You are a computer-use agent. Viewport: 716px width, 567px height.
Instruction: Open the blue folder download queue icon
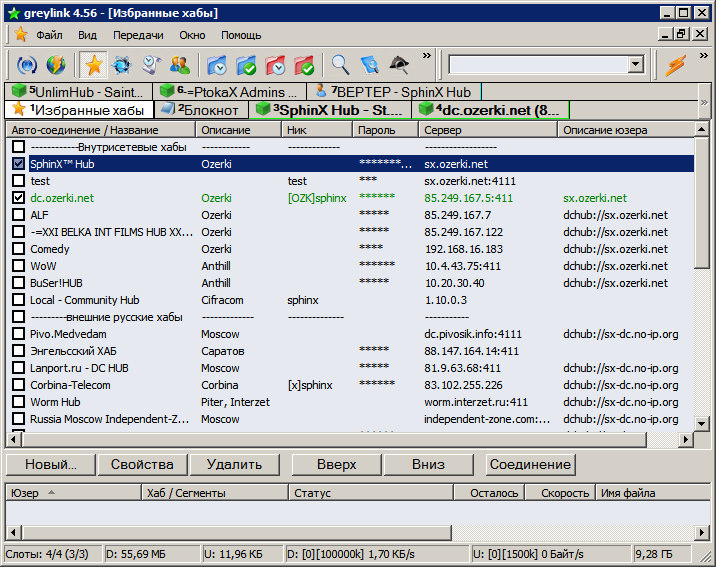(x=216, y=65)
